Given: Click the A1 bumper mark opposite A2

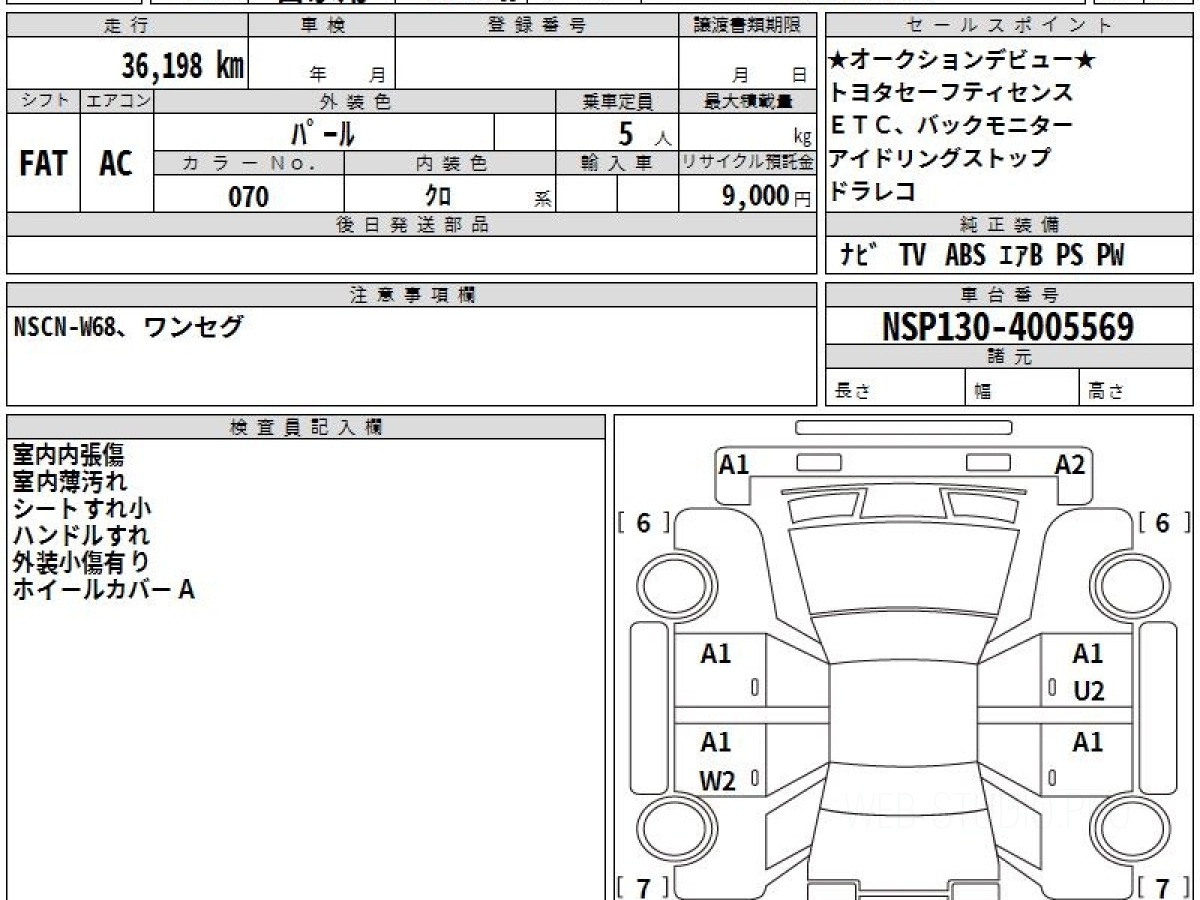Looking at the screenshot, I should point(734,464).
